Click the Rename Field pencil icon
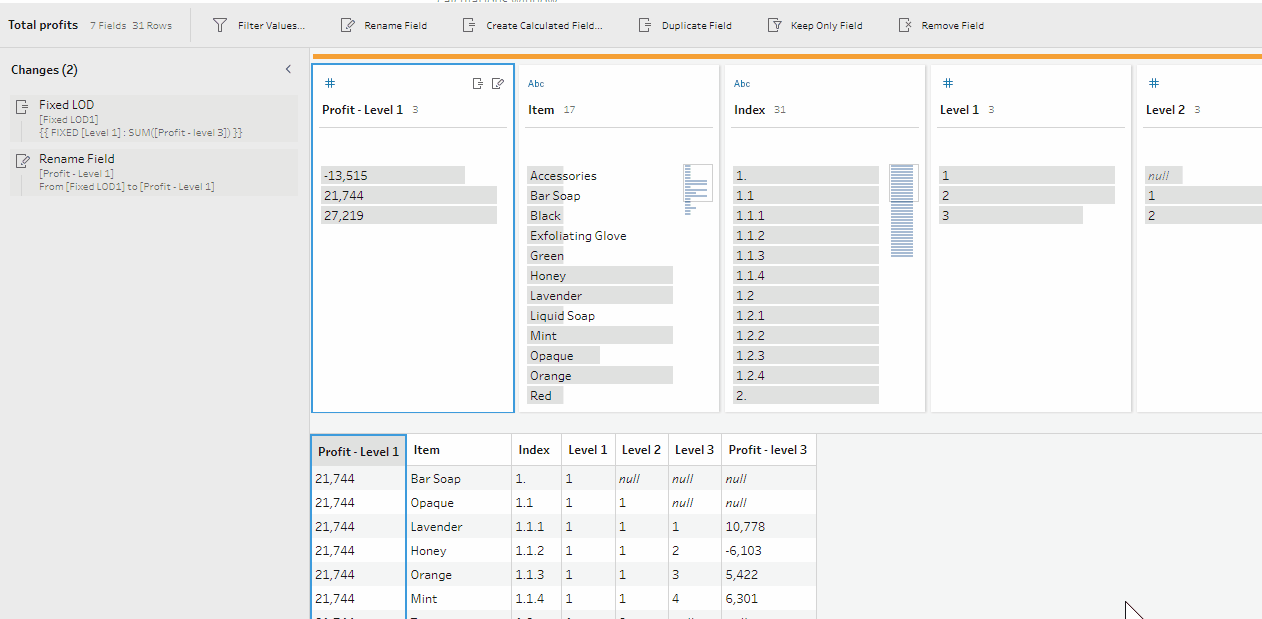This screenshot has height=619, width=1262. pyautogui.click(x=348, y=25)
